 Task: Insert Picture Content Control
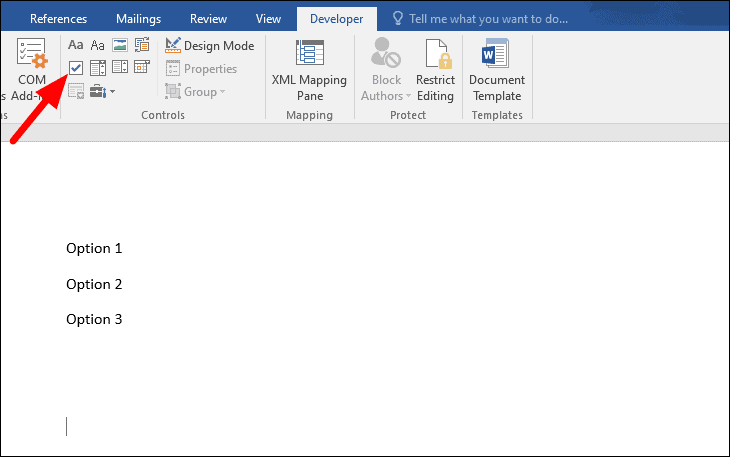[x=120, y=45]
